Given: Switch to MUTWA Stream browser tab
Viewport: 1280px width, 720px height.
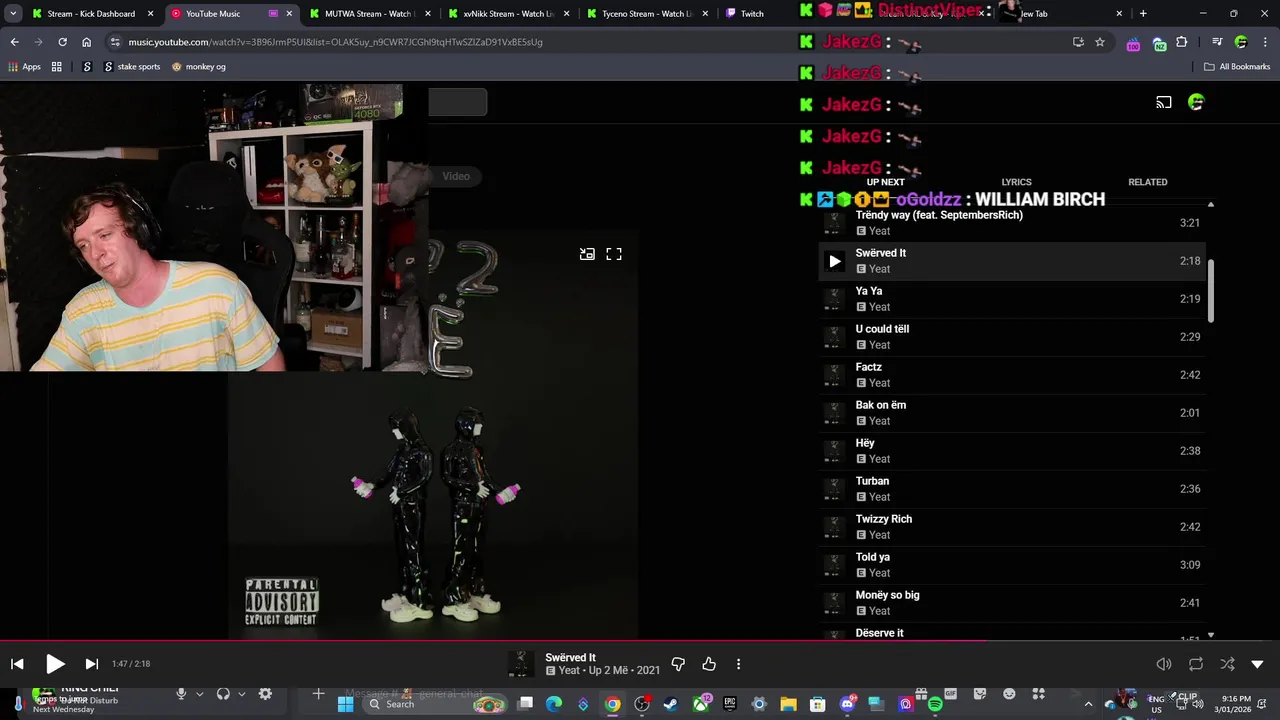Looking at the screenshot, I should click(368, 14).
